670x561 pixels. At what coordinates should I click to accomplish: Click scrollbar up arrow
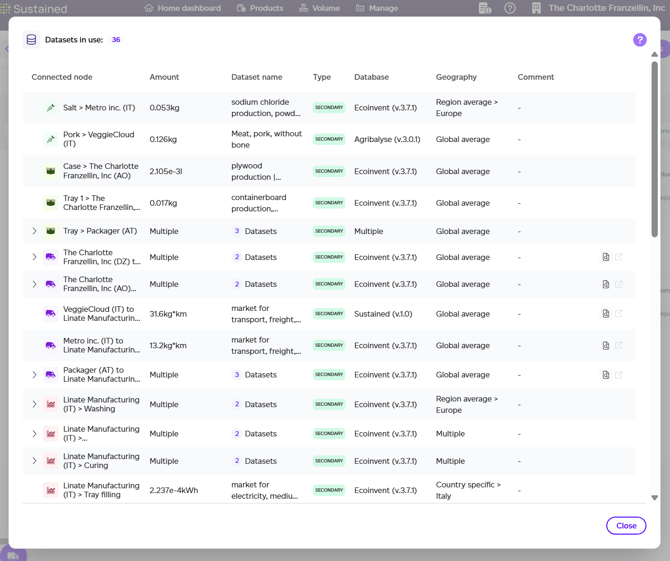pos(654,54)
